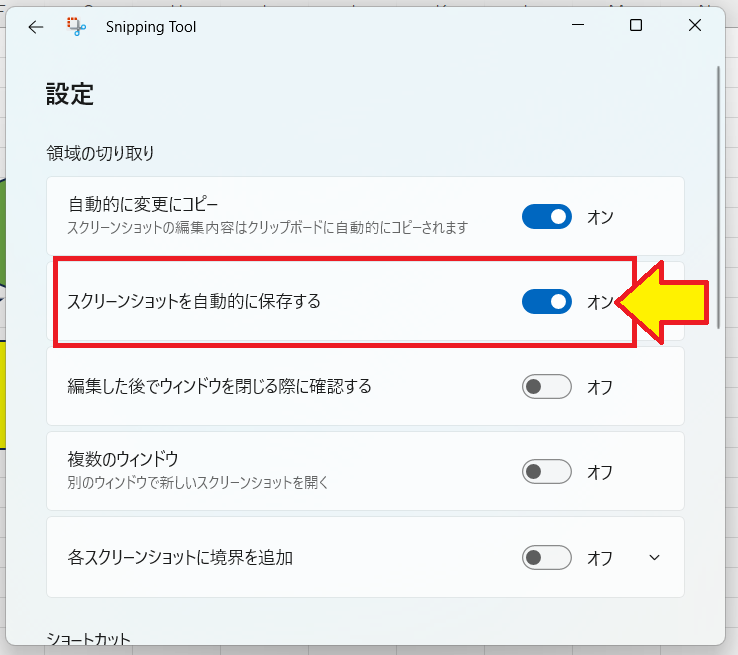Close the Snipping Tool settings window
This screenshot has width=738, height=655.
695,26
